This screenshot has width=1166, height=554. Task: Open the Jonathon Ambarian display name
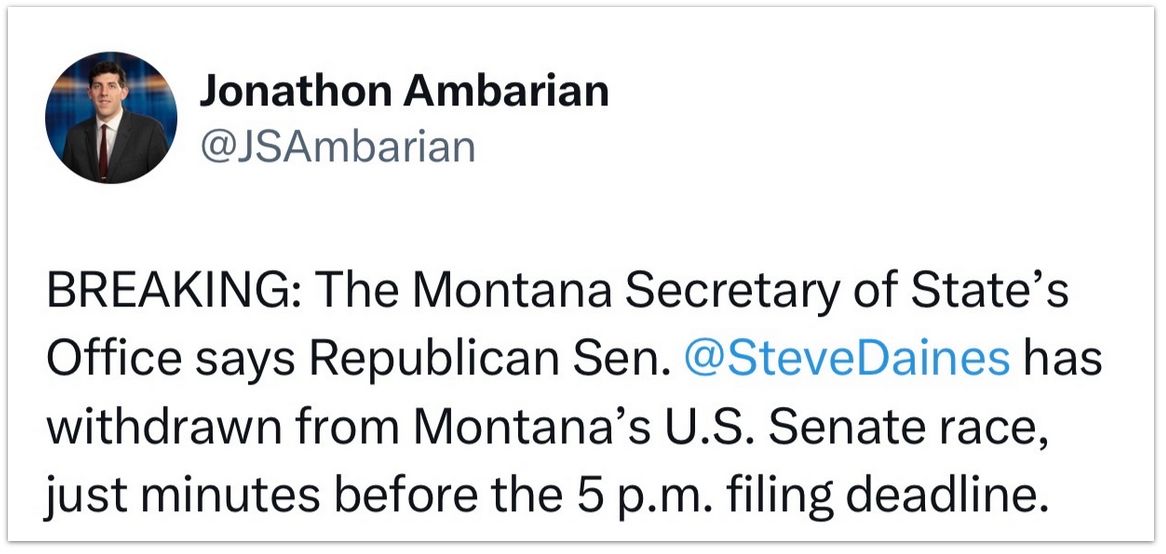pyautogui.click(x=403, y=92)
